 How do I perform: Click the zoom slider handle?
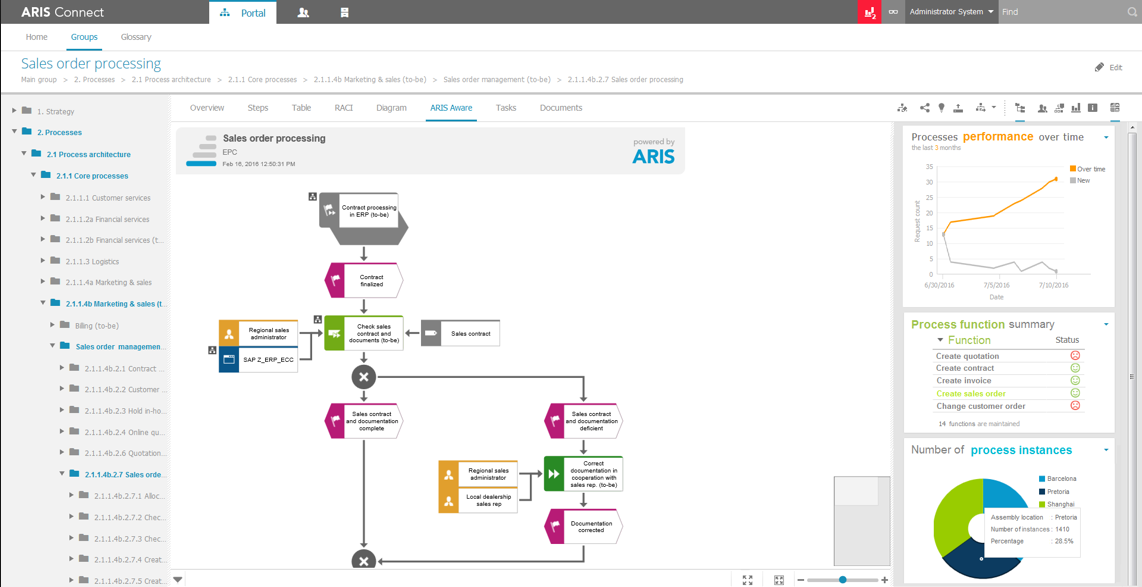coord(843,580)
